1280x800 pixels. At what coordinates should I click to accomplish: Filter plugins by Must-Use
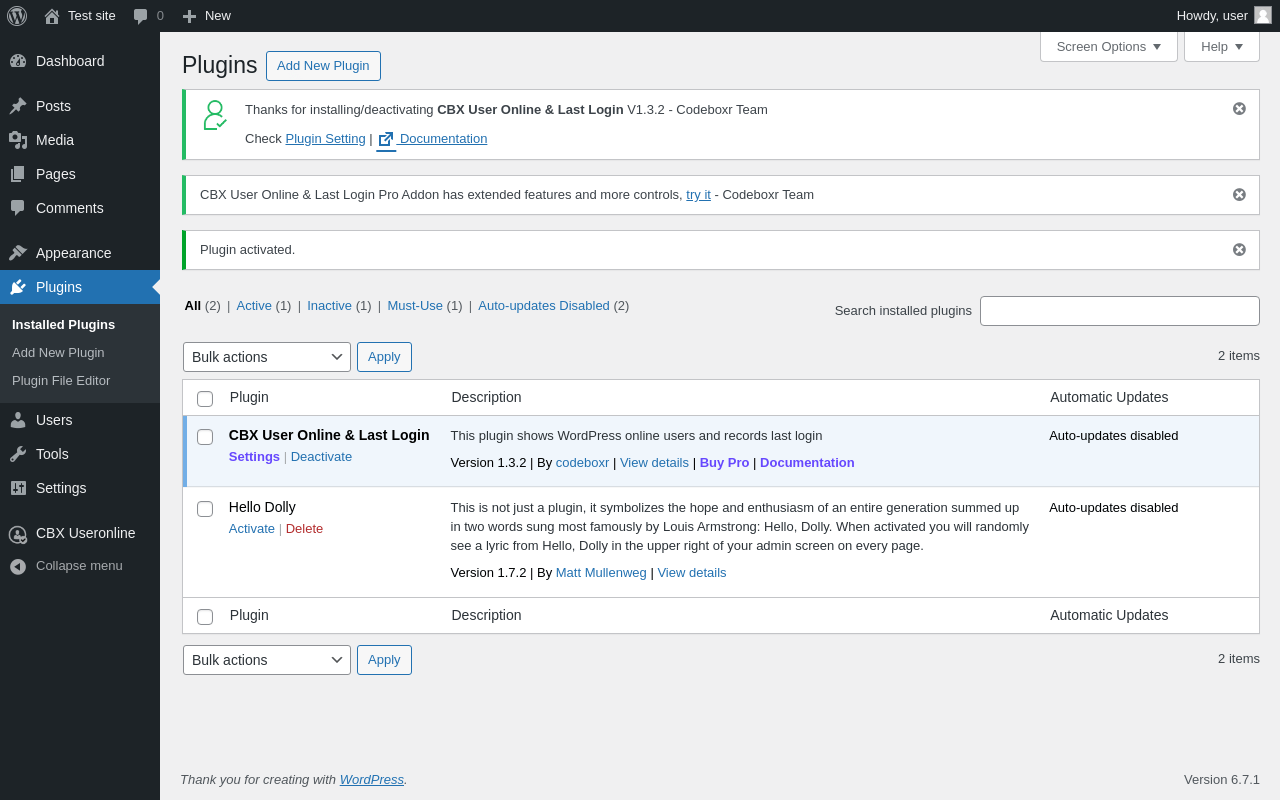pyautogui.click(x=415, y=306)
